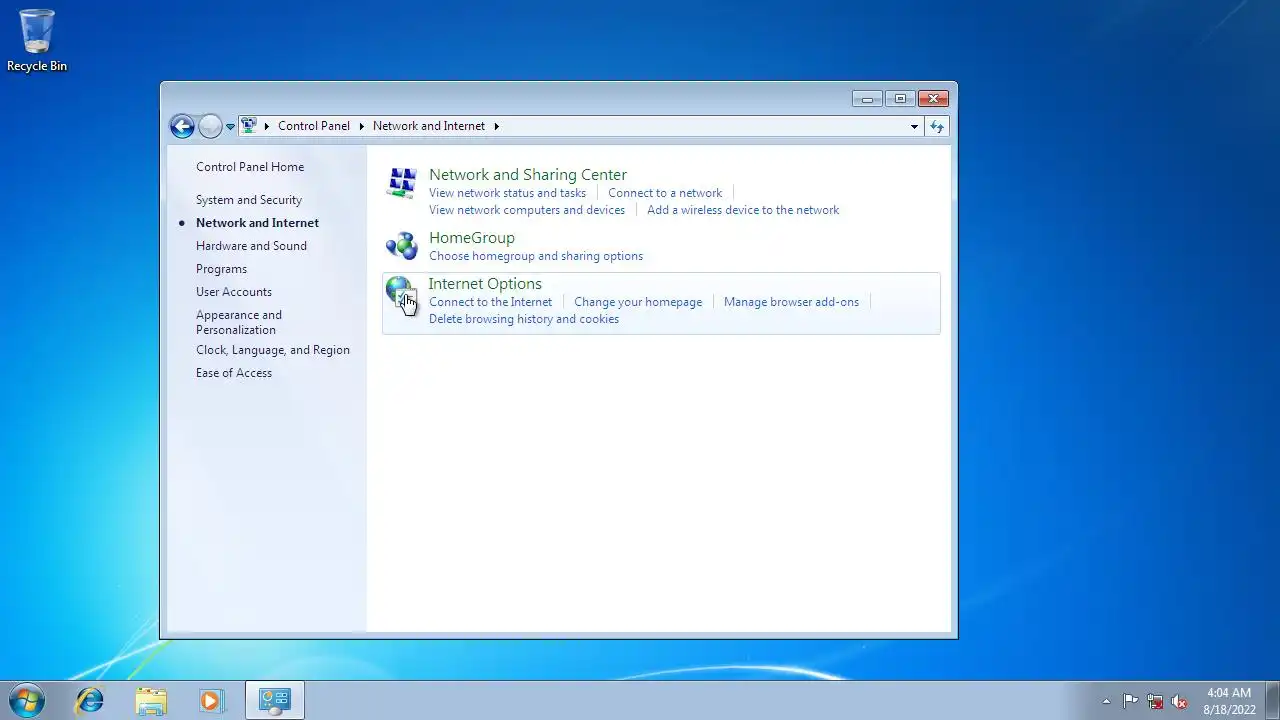This screenshot has height=720, width=1280.
Task: Expand the arrow after Control Panel breadcrumb
Action: [x=361, y=126]
